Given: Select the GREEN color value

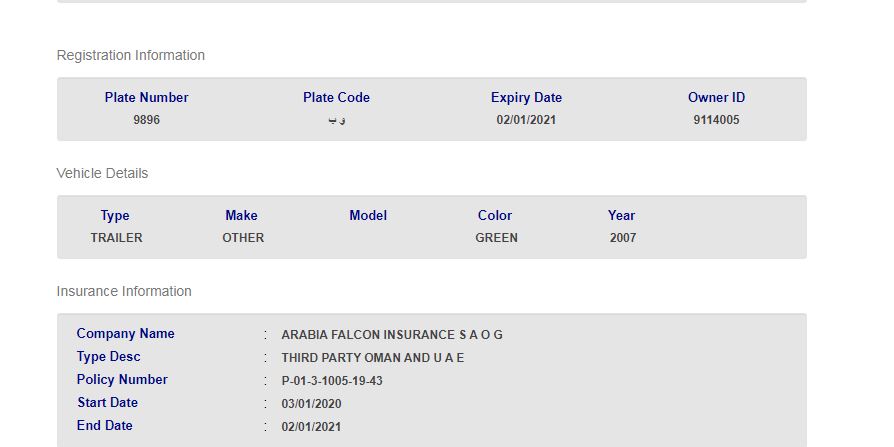Looking at the screenshot, I should 496,238.
